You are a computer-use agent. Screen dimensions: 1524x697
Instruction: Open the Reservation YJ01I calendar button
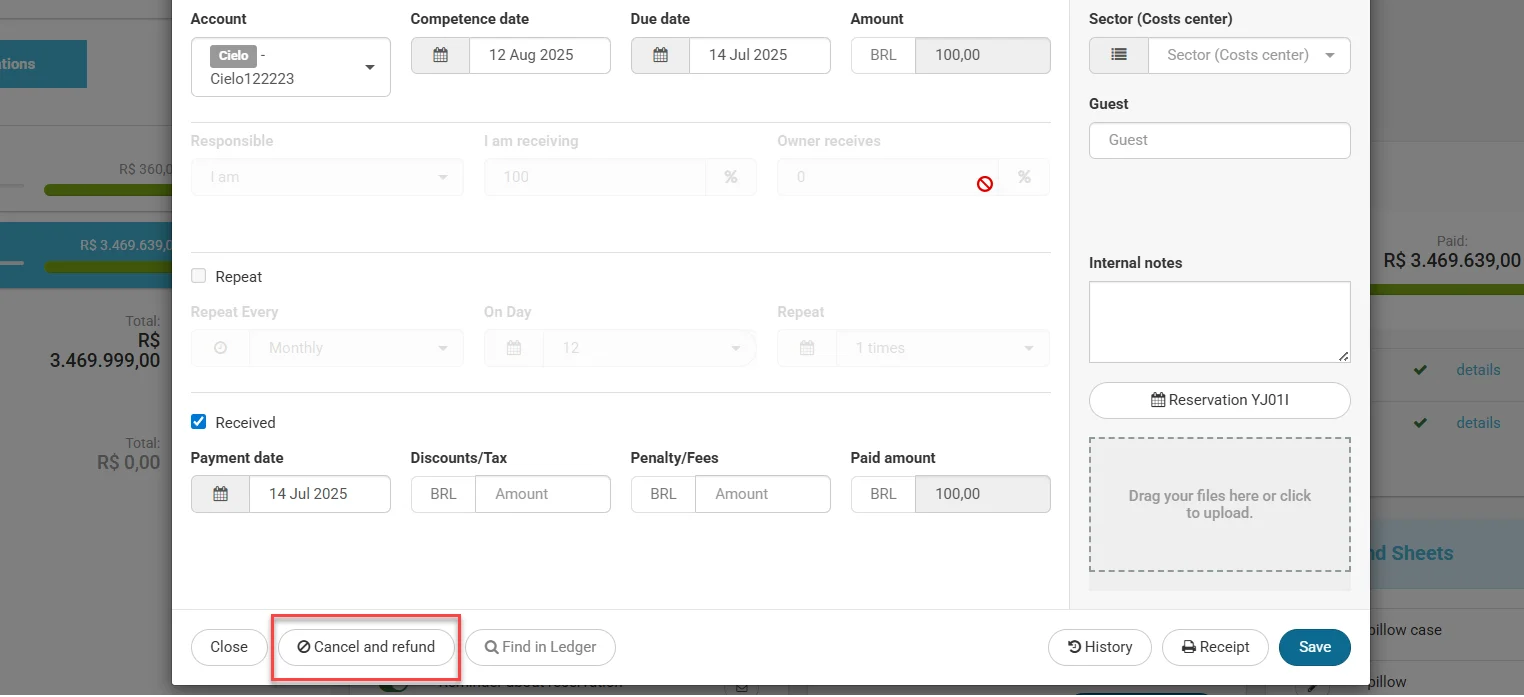pos(1219,400)
